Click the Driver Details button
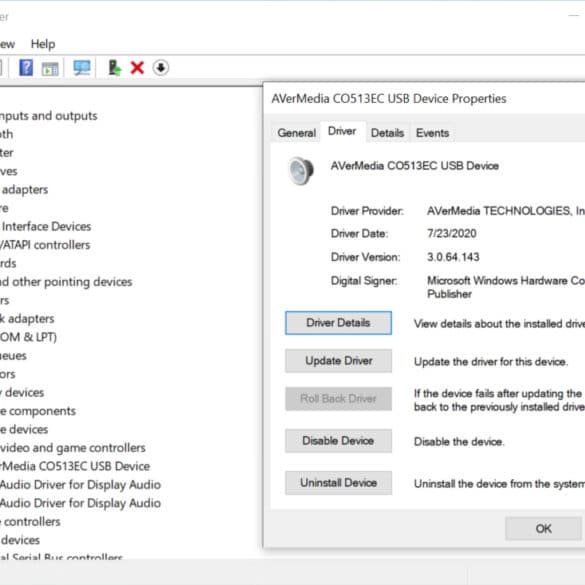Viewport: 585px width, 585px height. (338, 323)
